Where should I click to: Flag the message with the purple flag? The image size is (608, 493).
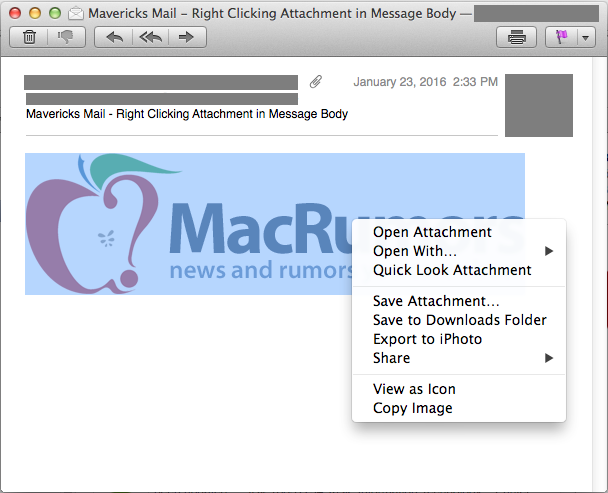pos(561,37)
